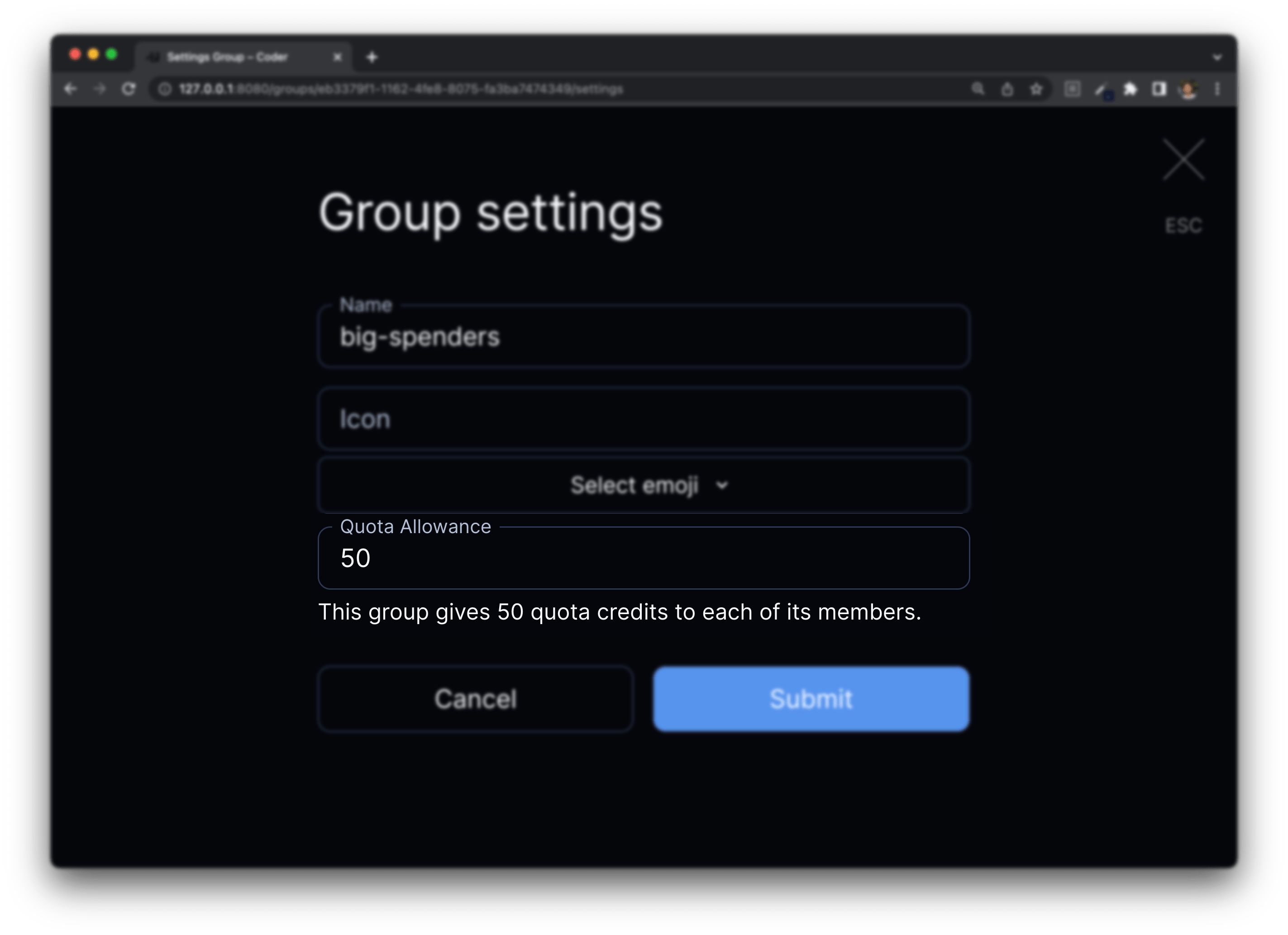Screen dimensions: 1288x935
Task: Open the three-dot browser menu
Action: (1216, 89)
